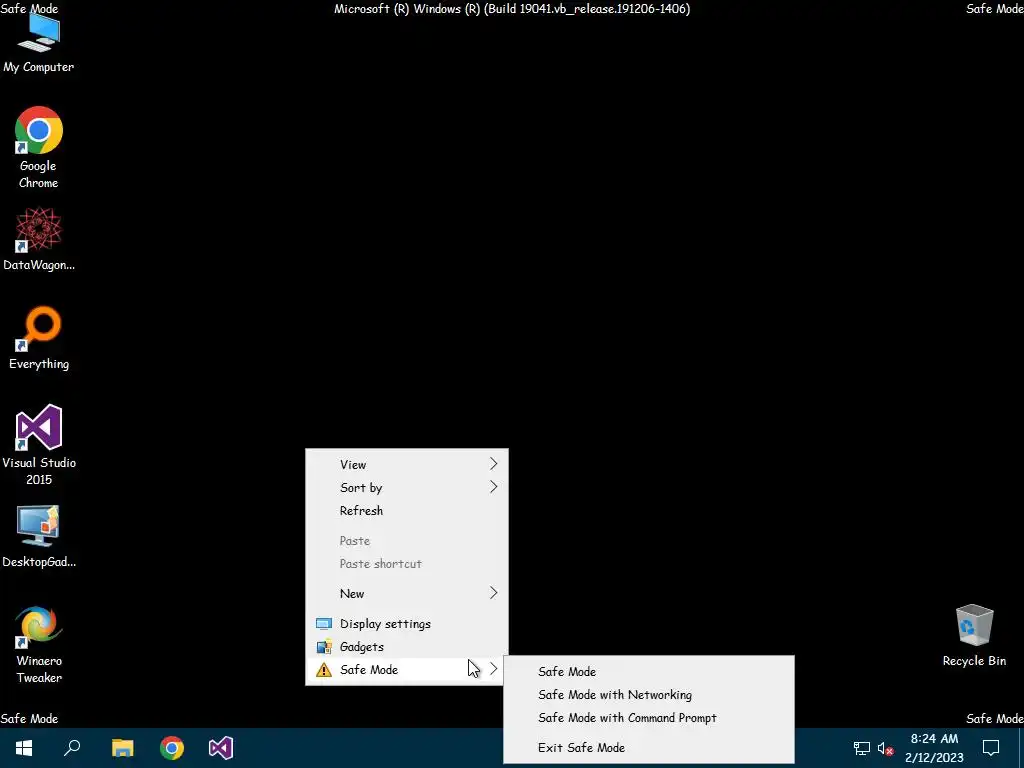
Task: Expand the Sort by submenu
Action: coord(407,487)
